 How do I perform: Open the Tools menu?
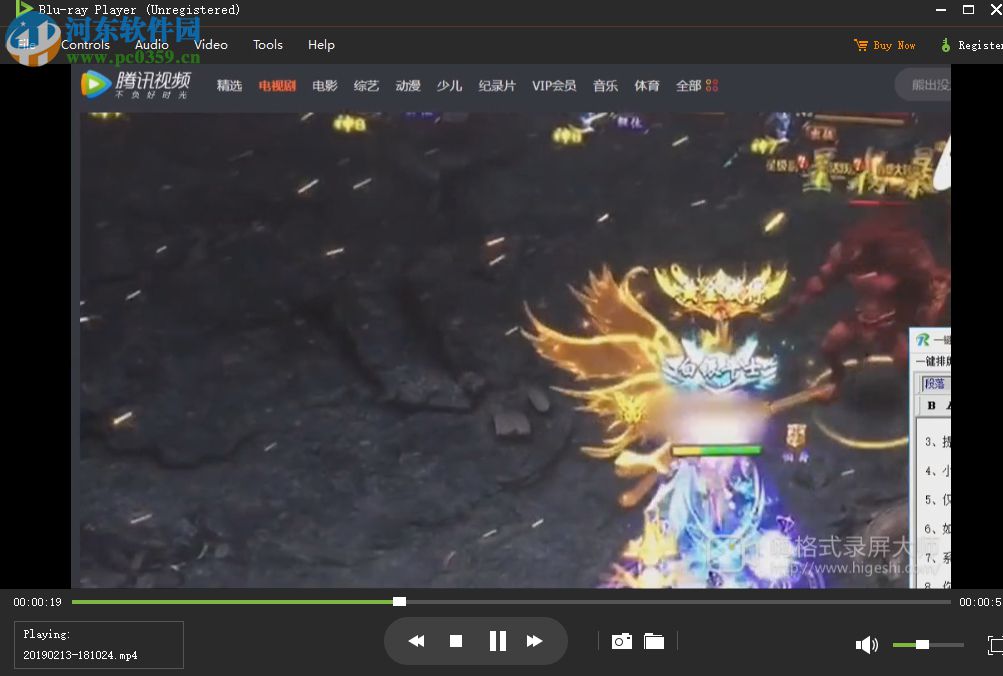pos(267,44)
